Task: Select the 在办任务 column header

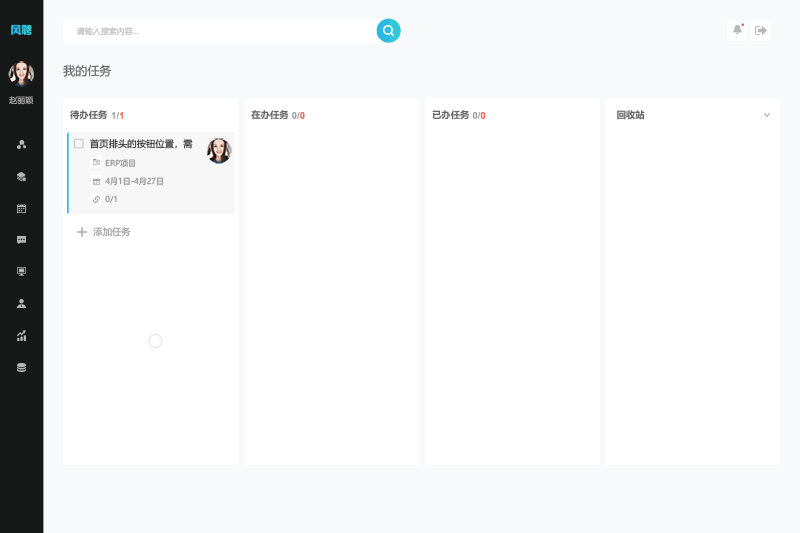Action: 278,115
